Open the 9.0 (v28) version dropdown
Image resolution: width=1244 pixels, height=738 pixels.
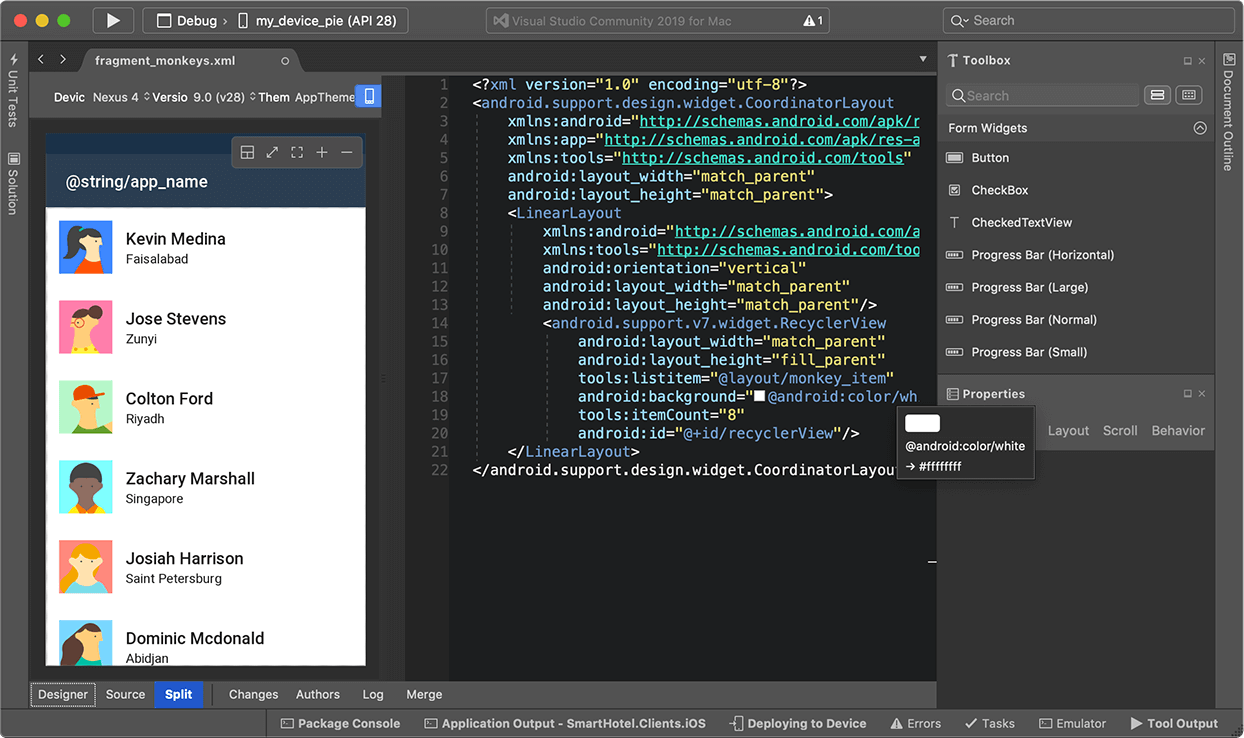tap(218, 97)
